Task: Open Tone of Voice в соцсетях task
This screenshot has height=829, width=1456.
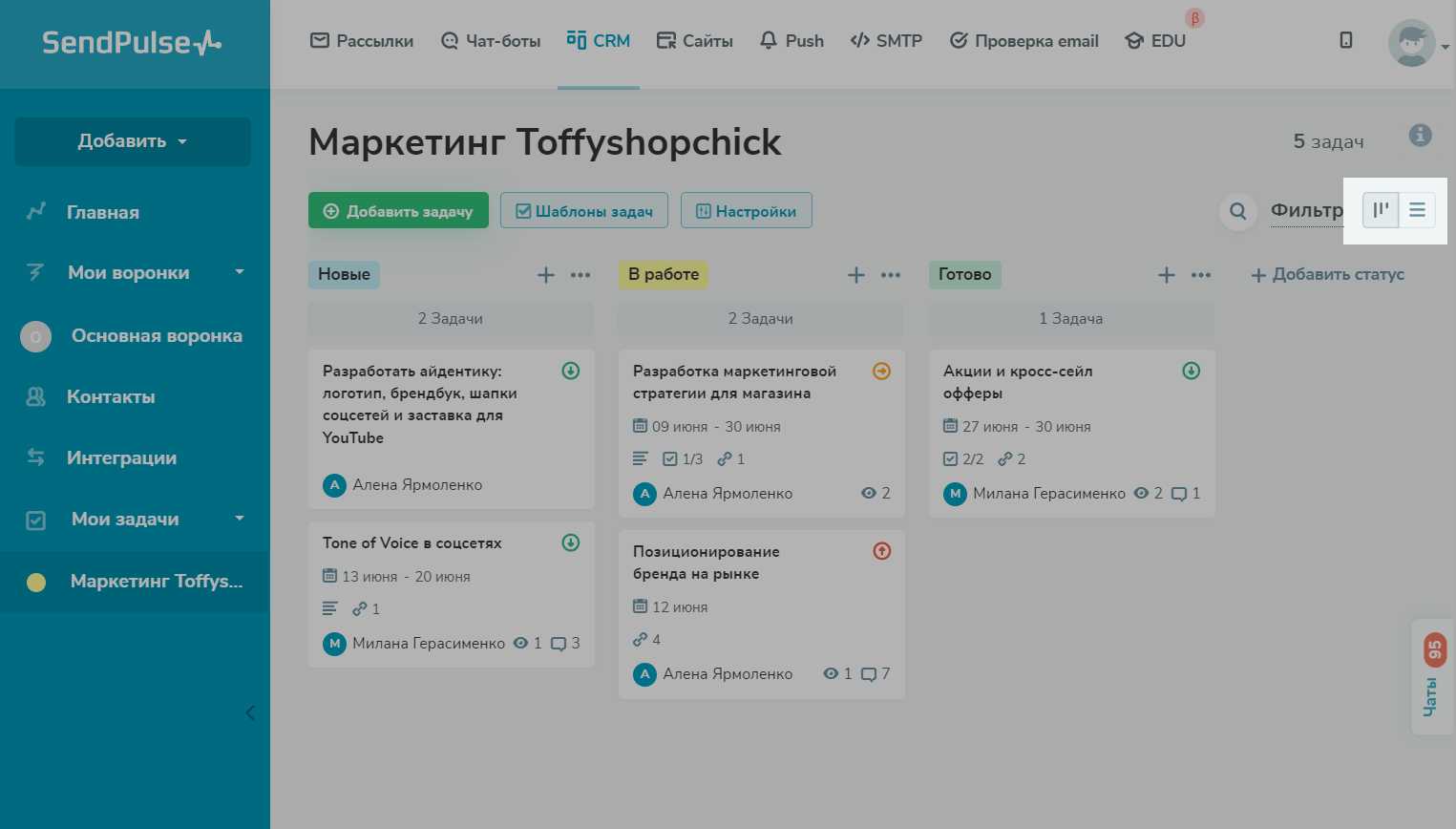Action: pyautogui.click(x=452, y=594)
